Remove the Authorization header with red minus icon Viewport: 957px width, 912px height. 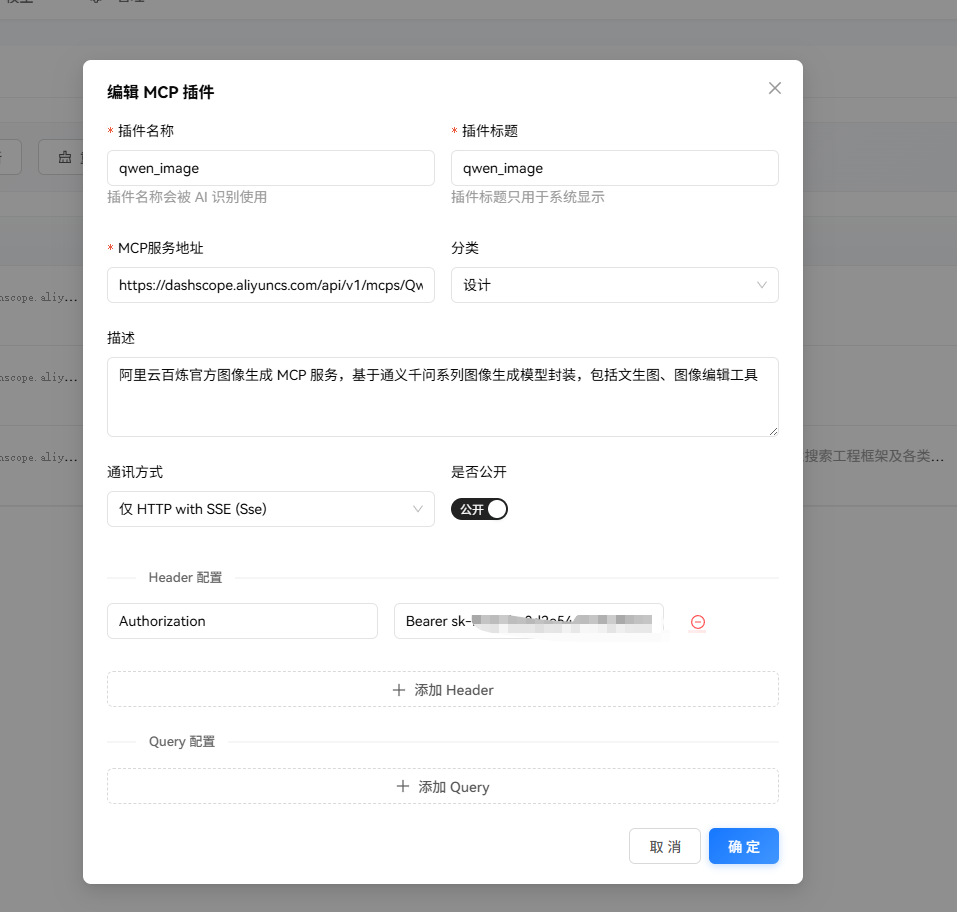(698, 622)
